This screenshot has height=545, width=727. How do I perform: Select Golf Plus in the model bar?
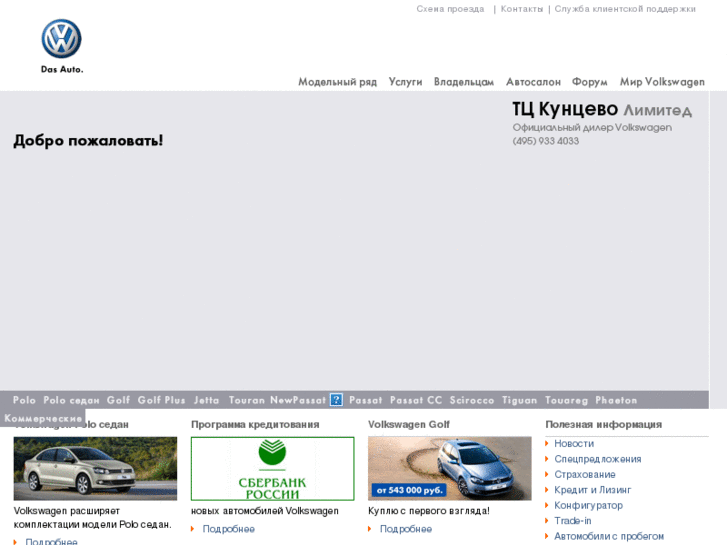point(161,400)
